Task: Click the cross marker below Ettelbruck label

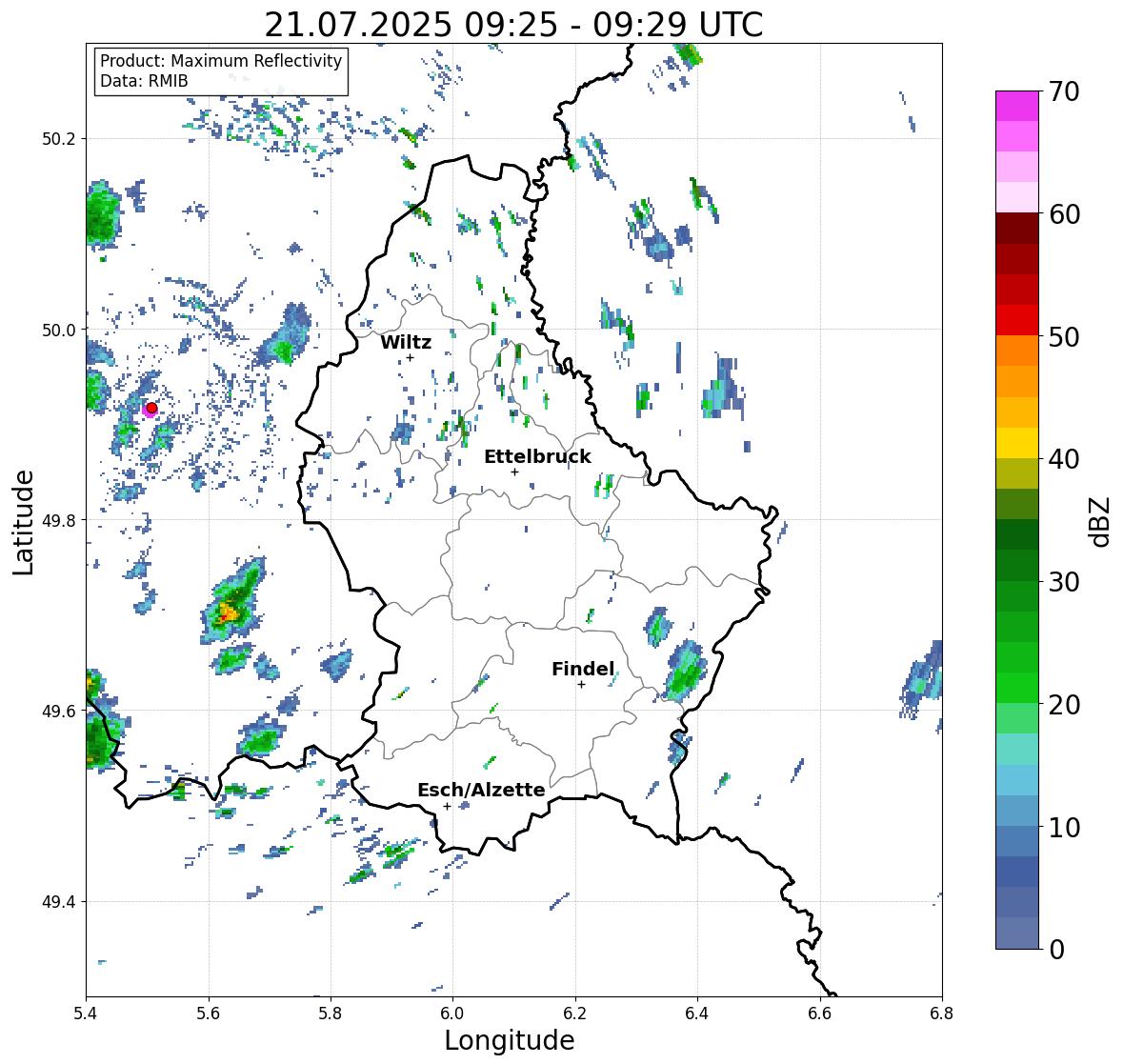Action: point(514,472)
